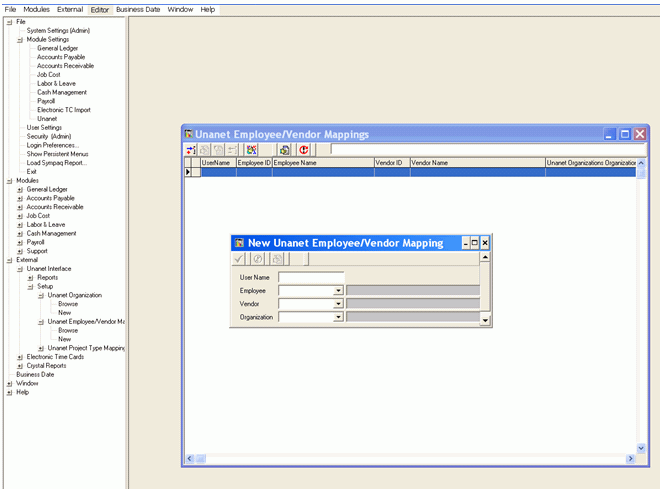Click the red circular refresh icon

click(x=303, y=150)
